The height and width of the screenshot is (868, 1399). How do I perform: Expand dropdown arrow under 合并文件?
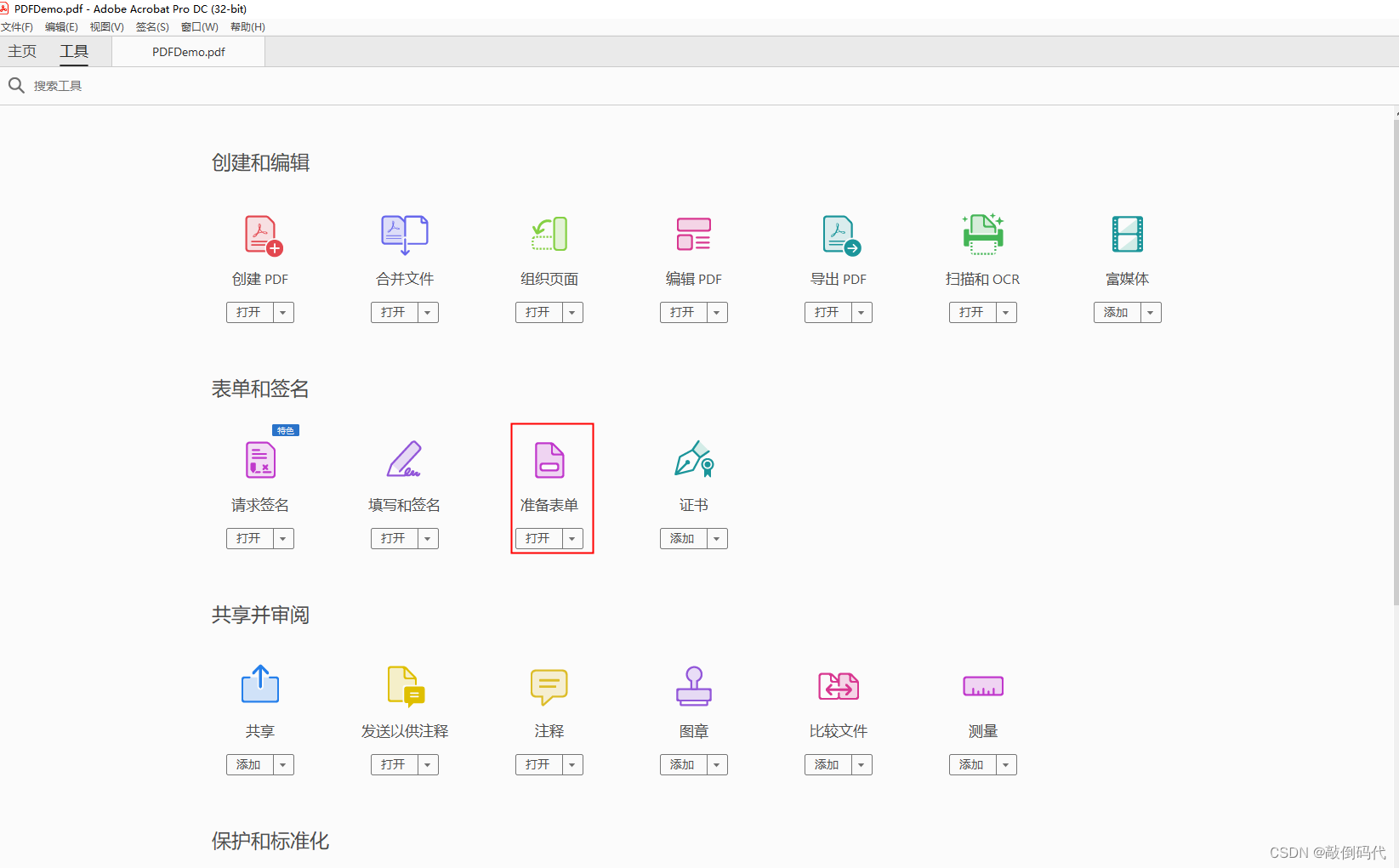(x=428, y=313)
